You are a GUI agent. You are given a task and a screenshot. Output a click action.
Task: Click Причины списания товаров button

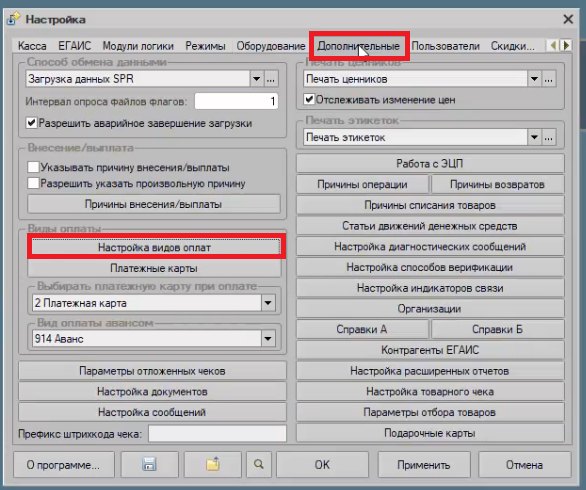(430, 205)
